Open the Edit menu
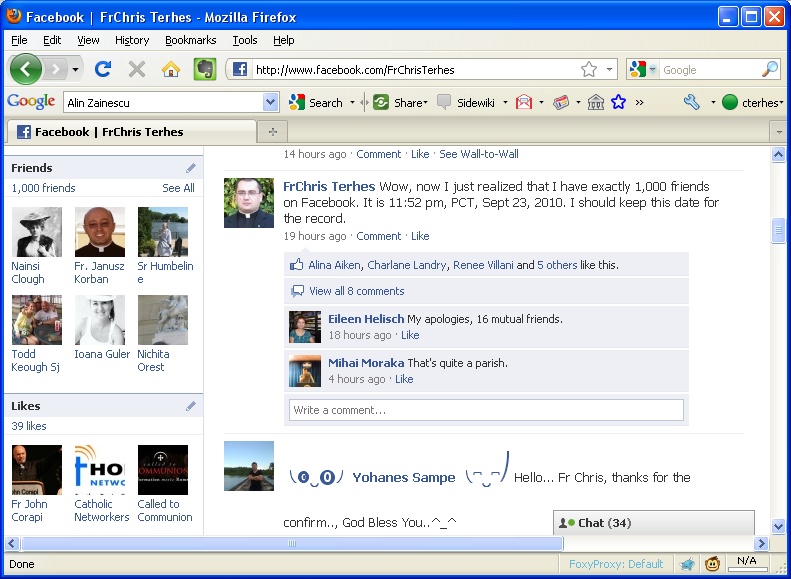 52,40
